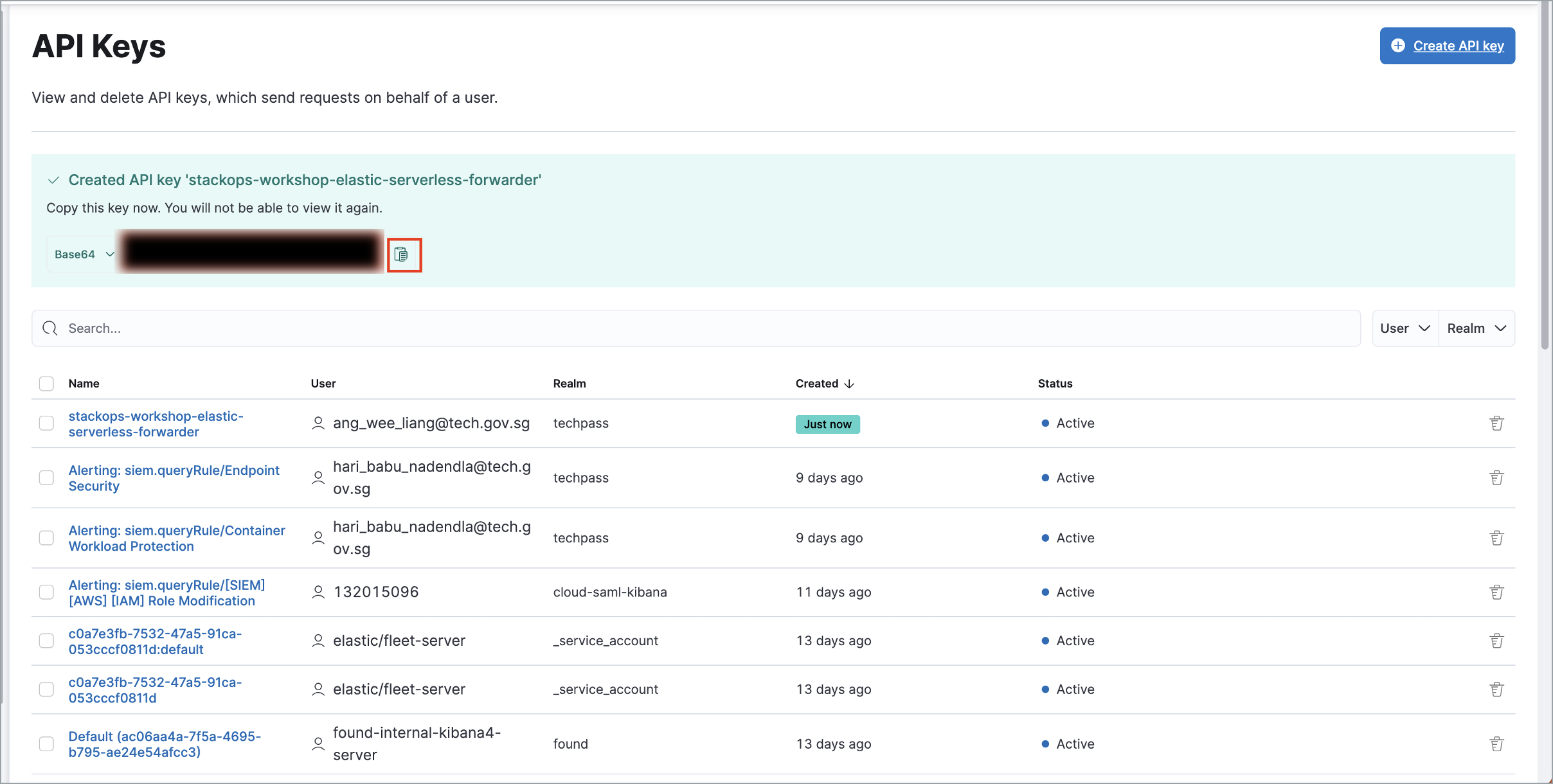This screenshot has width=1553, height=784.
Task: Open the [SIEM] [AWS] [IAM] Role Modification link
Action: click(x=167, y=592)
